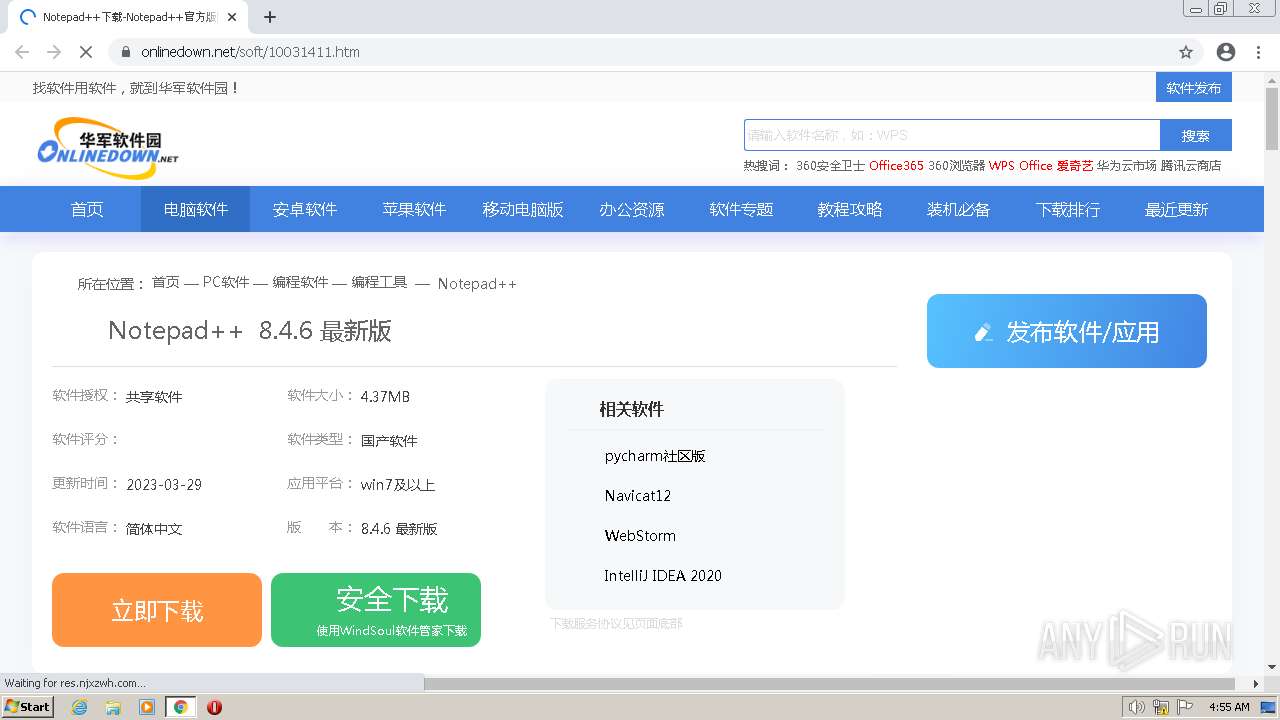The image size is (1280, 720).
Task: Open the 电脑软件 navigation tab
Action: tap(196, 209)
